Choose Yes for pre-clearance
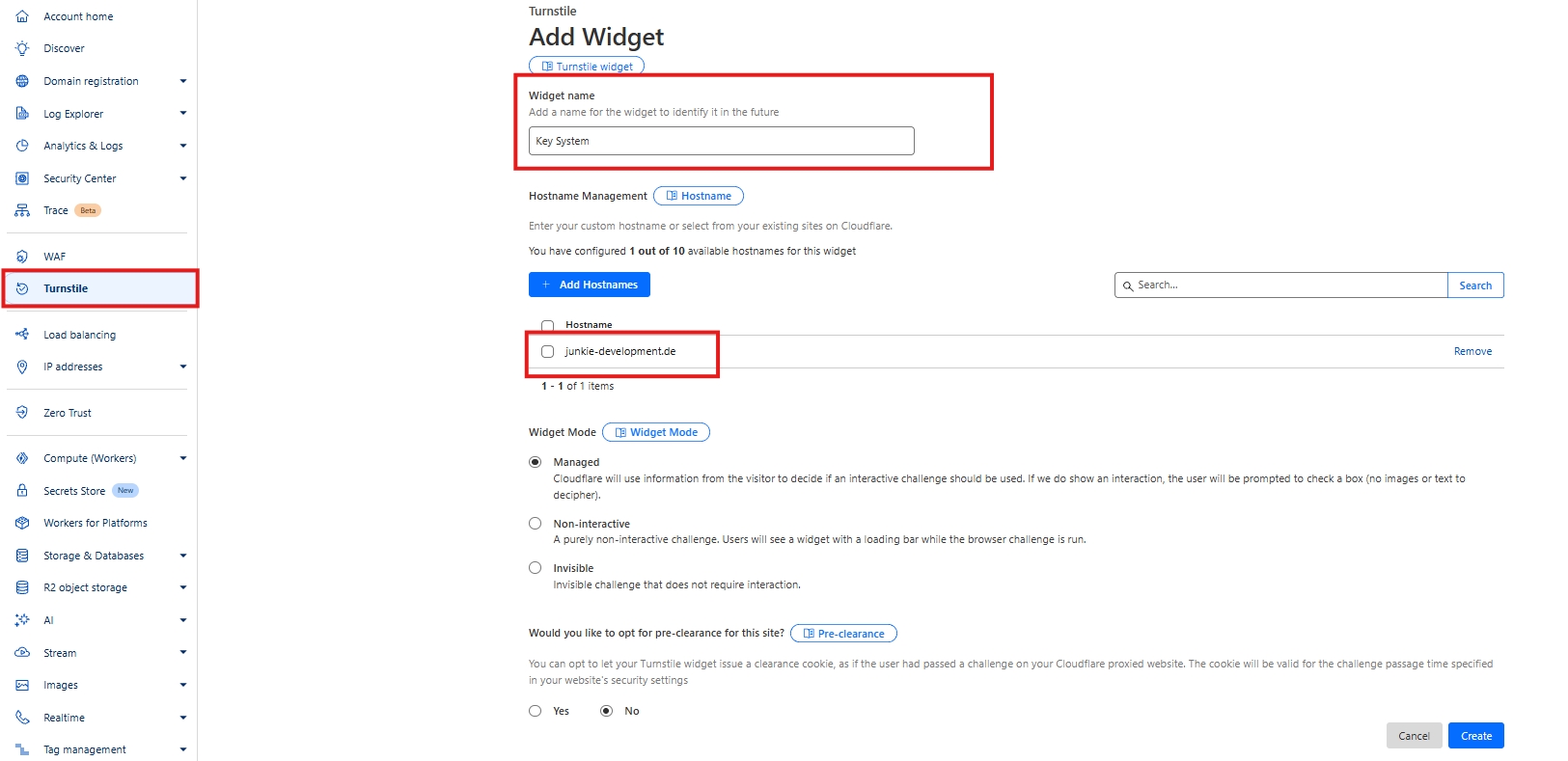This screenshot has width=1568, height=761. pos(536,711)
